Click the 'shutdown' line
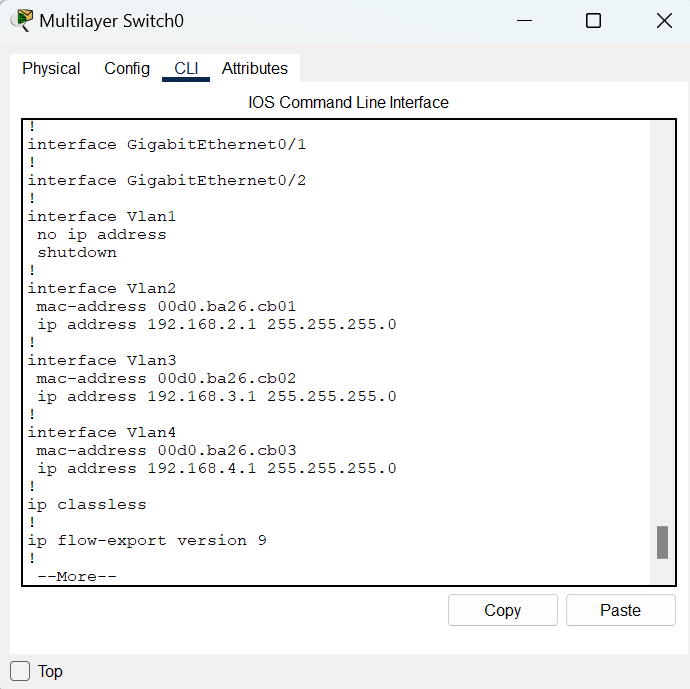This screenshot has height=689, width=690. pos(77,253)
